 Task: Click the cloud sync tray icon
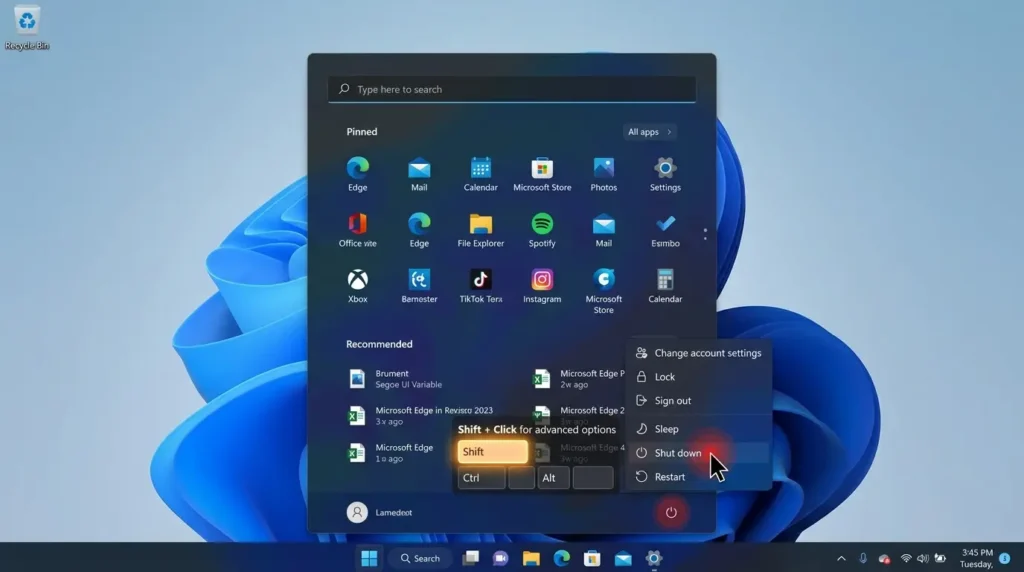click(x=884, y=558)
